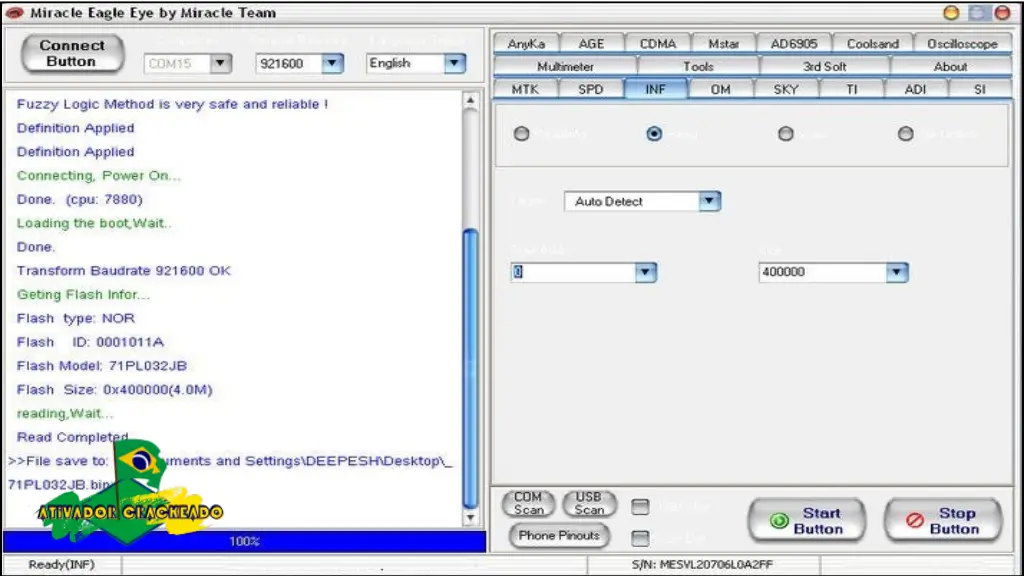The height and width of the screenshot is (576, 1024).
Task: Select the fourth radio option in INF panel
Action: point(905,134)
